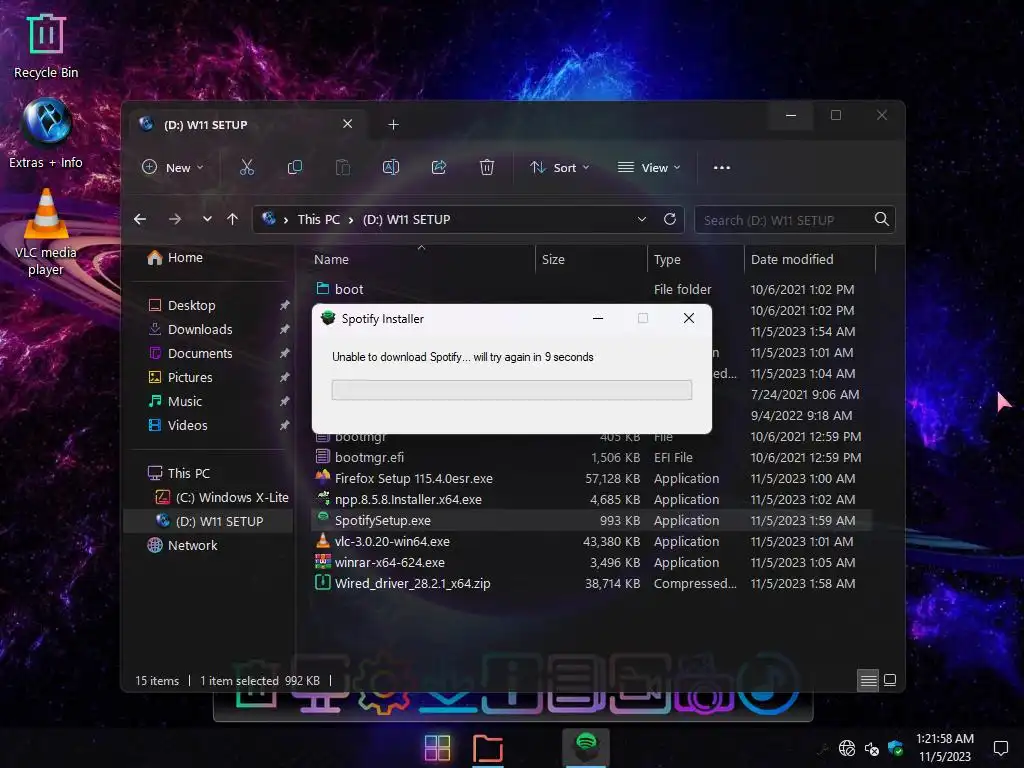Sort by Type column header
This screenshot has height=768, width=1024.
pos(696,259)
